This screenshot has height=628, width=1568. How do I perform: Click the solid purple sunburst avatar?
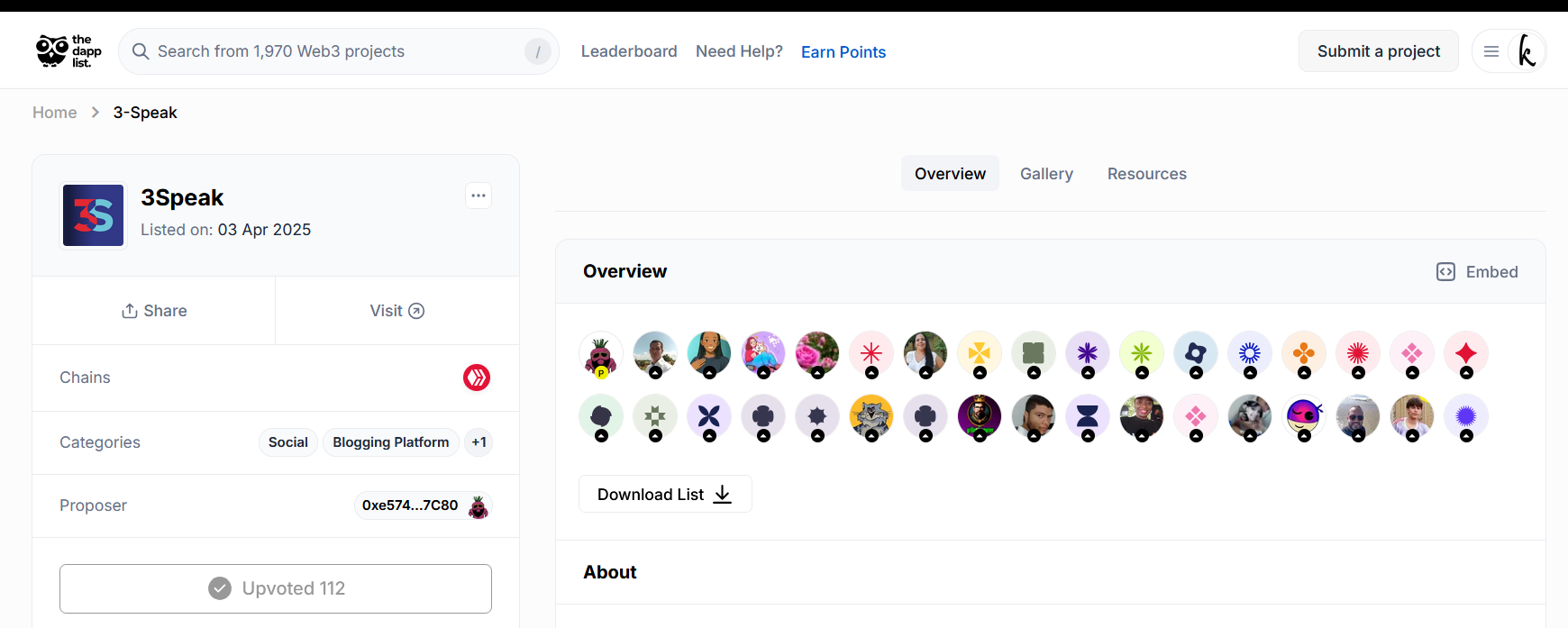[1466, 417]
